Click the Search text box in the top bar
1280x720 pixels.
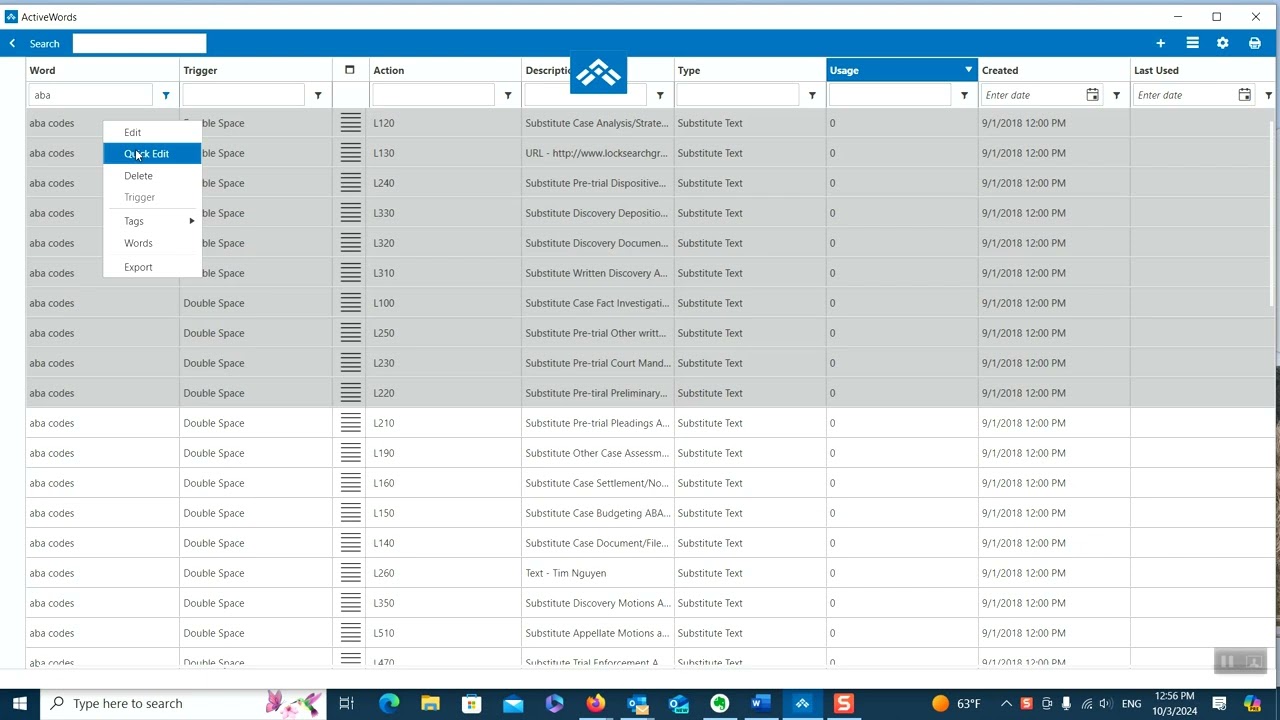point(139,43)
